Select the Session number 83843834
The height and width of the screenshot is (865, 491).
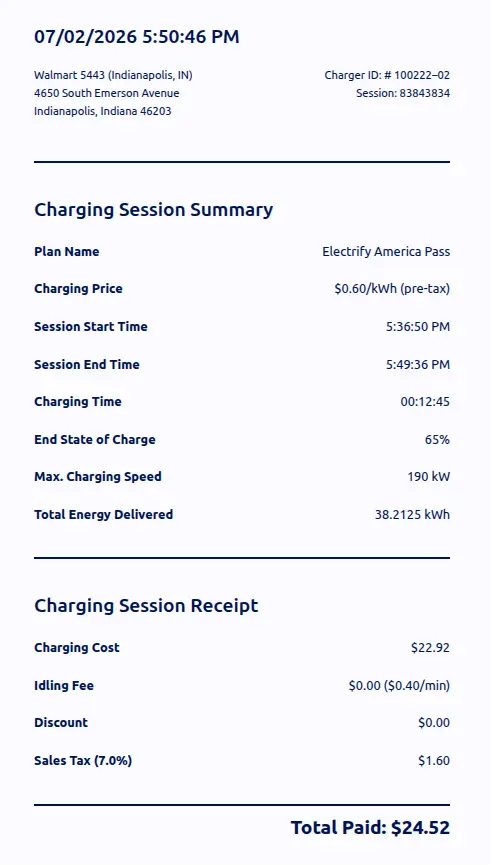tap(403, 93)
